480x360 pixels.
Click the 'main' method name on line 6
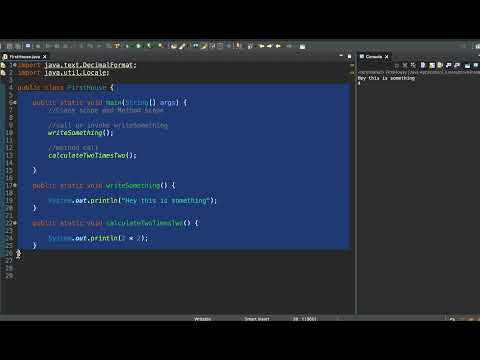(x=114, y=102)
